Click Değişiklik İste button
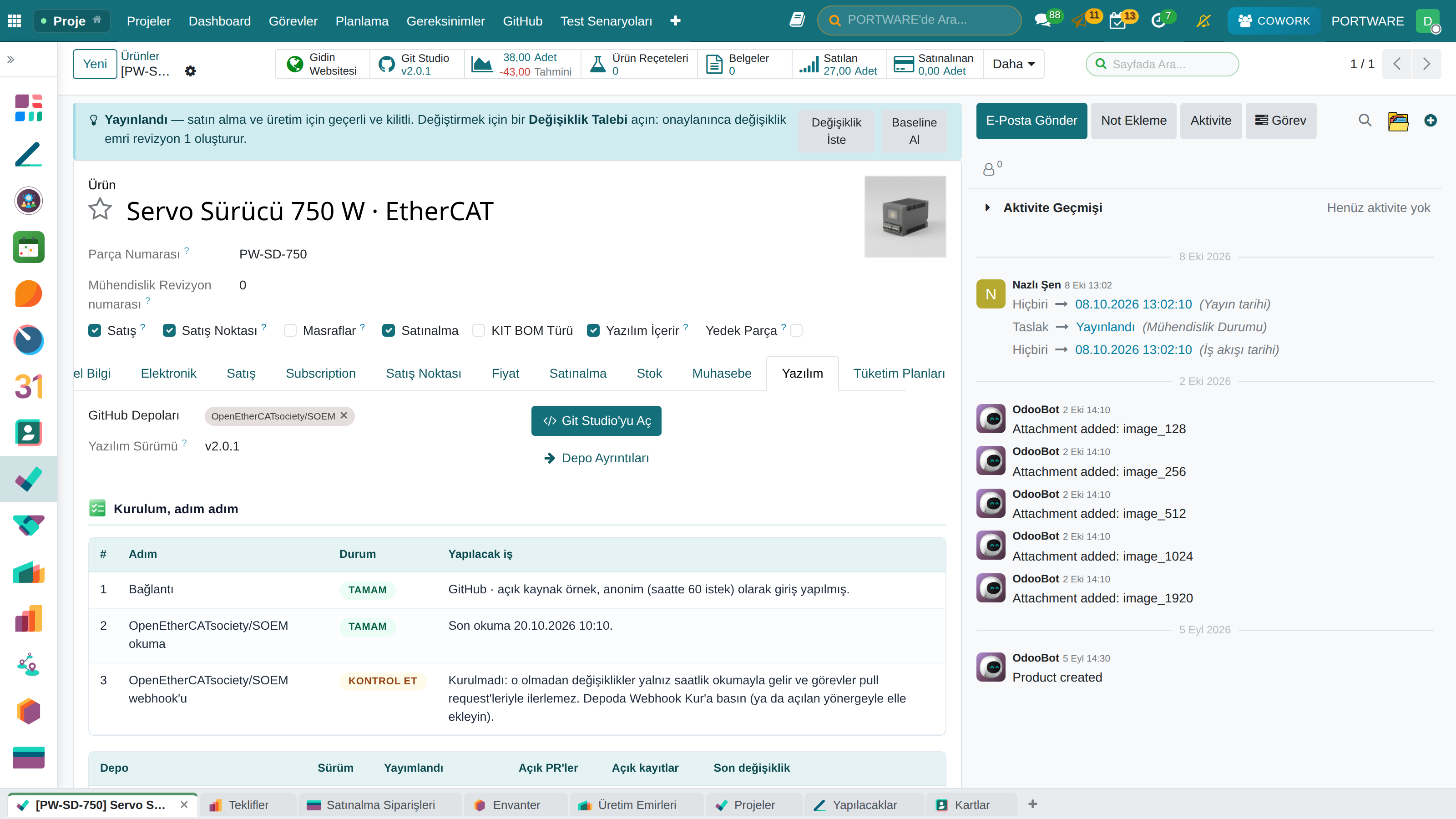This screenshot has width=1456, height=819. pyautogui.click(x=836, y=131)
